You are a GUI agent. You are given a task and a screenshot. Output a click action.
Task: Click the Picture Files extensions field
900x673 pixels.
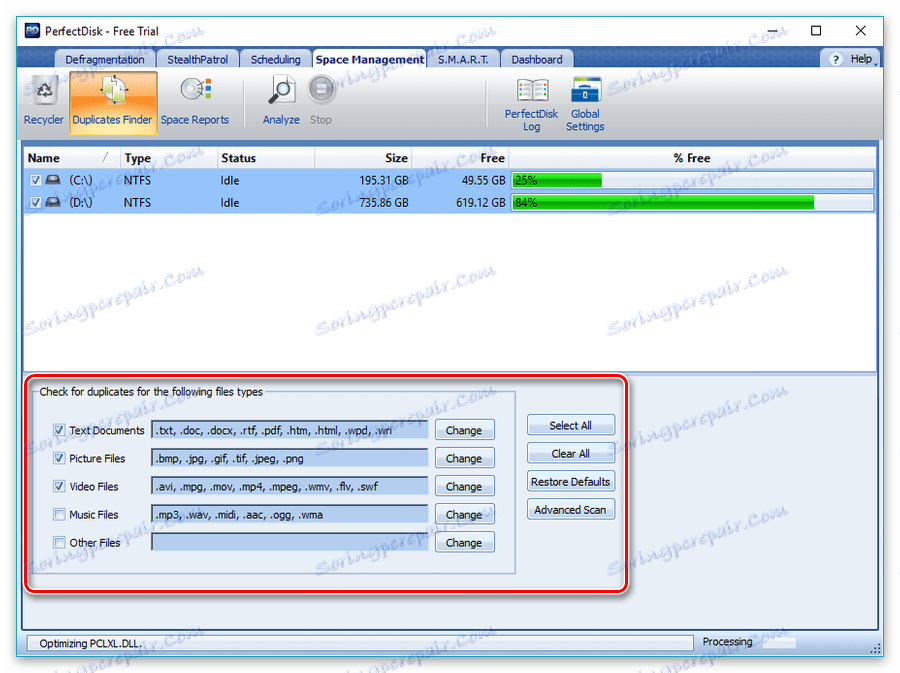290,458
